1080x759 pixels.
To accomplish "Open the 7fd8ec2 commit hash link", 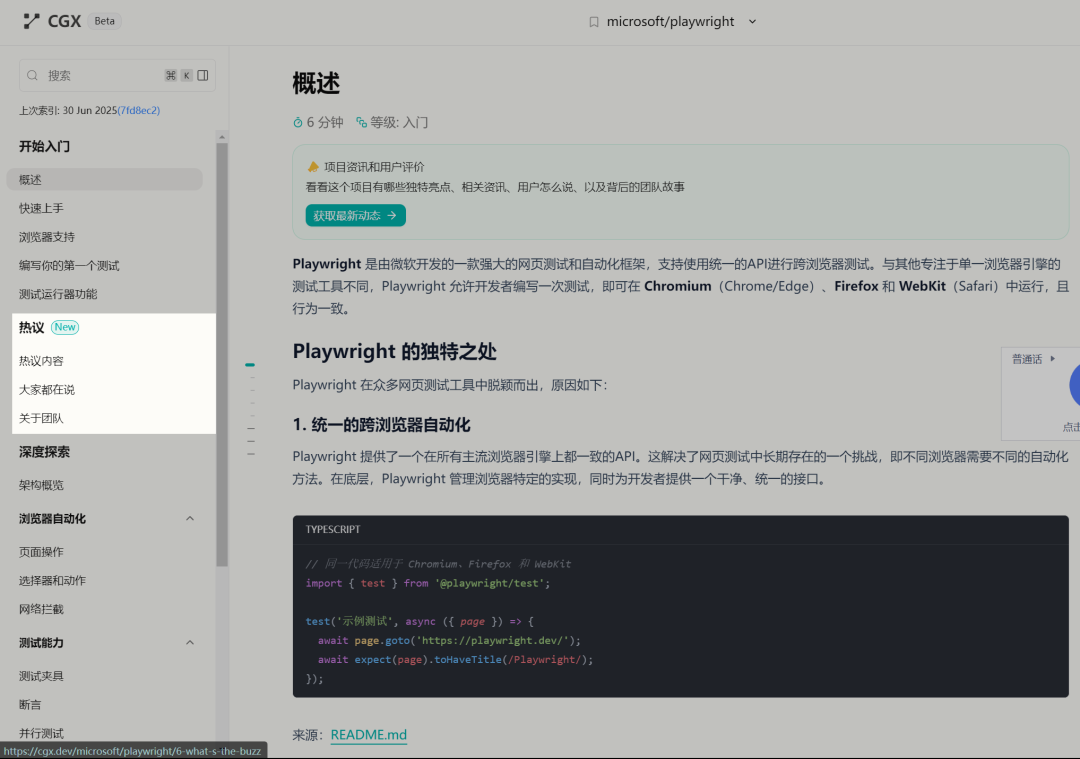I will pyautogui.click(x=139, y=110).
